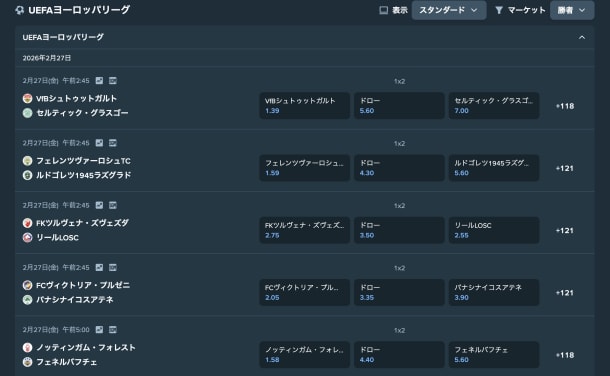Screen dimensions: 610x376
Task: Click the soccer ball icon beside UEFAヨーロッパリーグ title
Action: coord(19,10)
